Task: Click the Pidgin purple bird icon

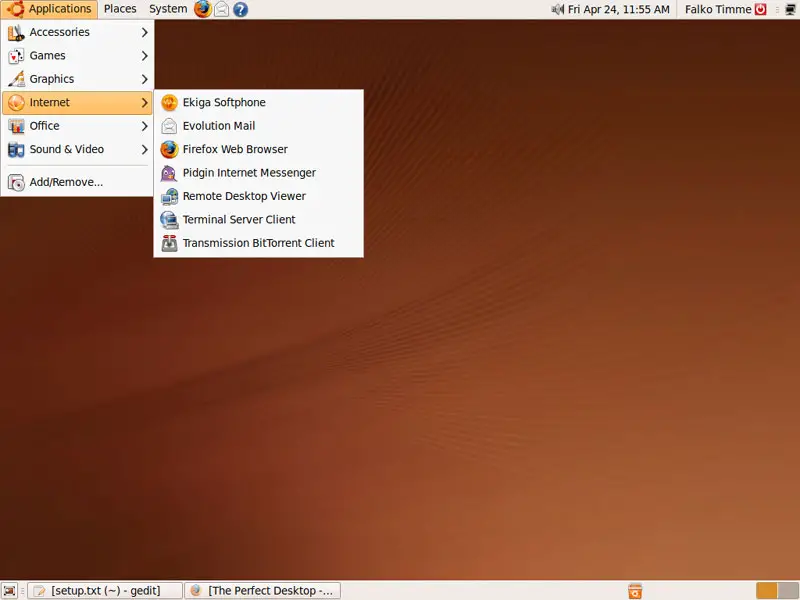Action: (x=169, y=173)
